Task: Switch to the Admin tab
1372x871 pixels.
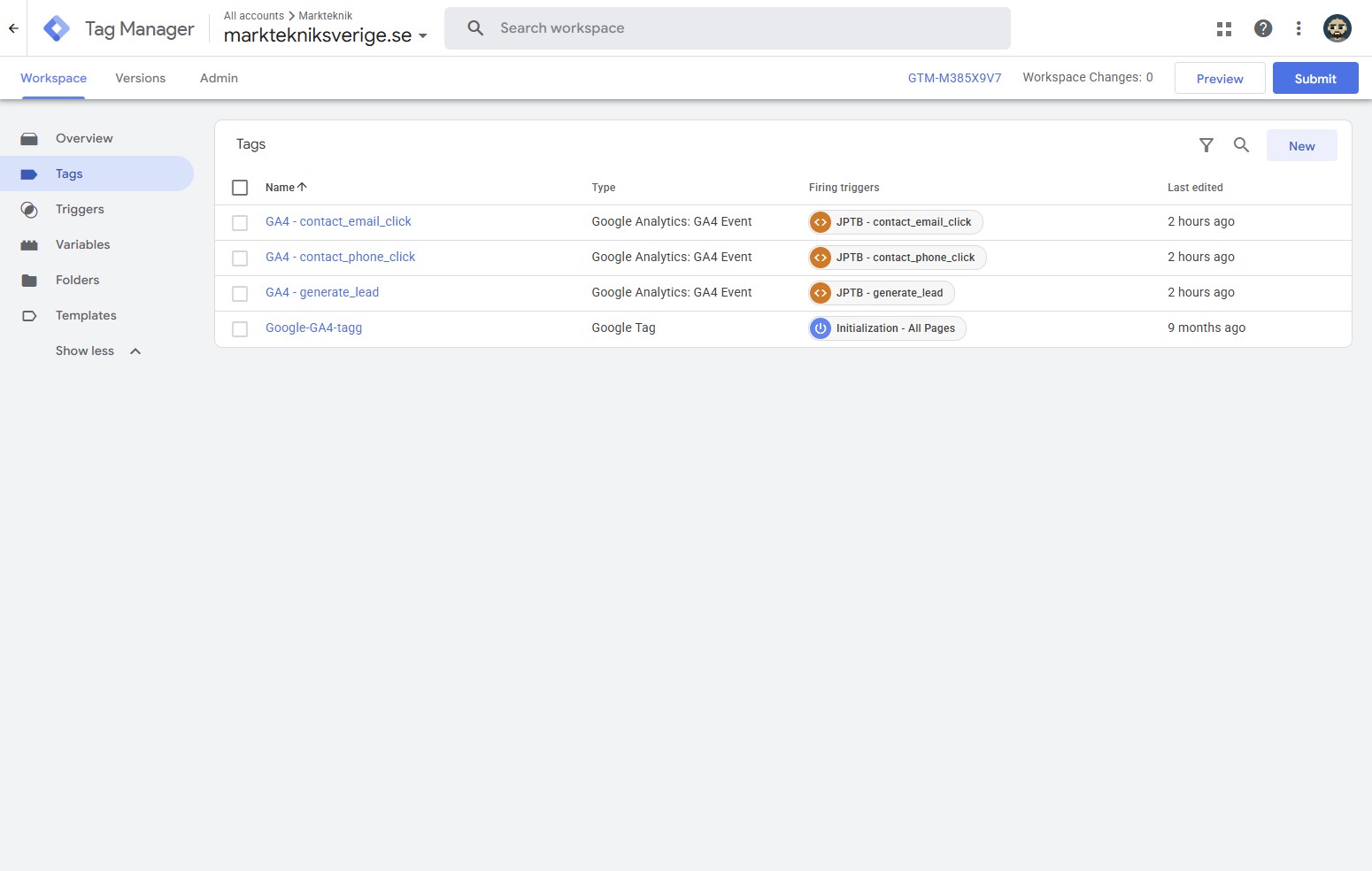Action: 219,78
